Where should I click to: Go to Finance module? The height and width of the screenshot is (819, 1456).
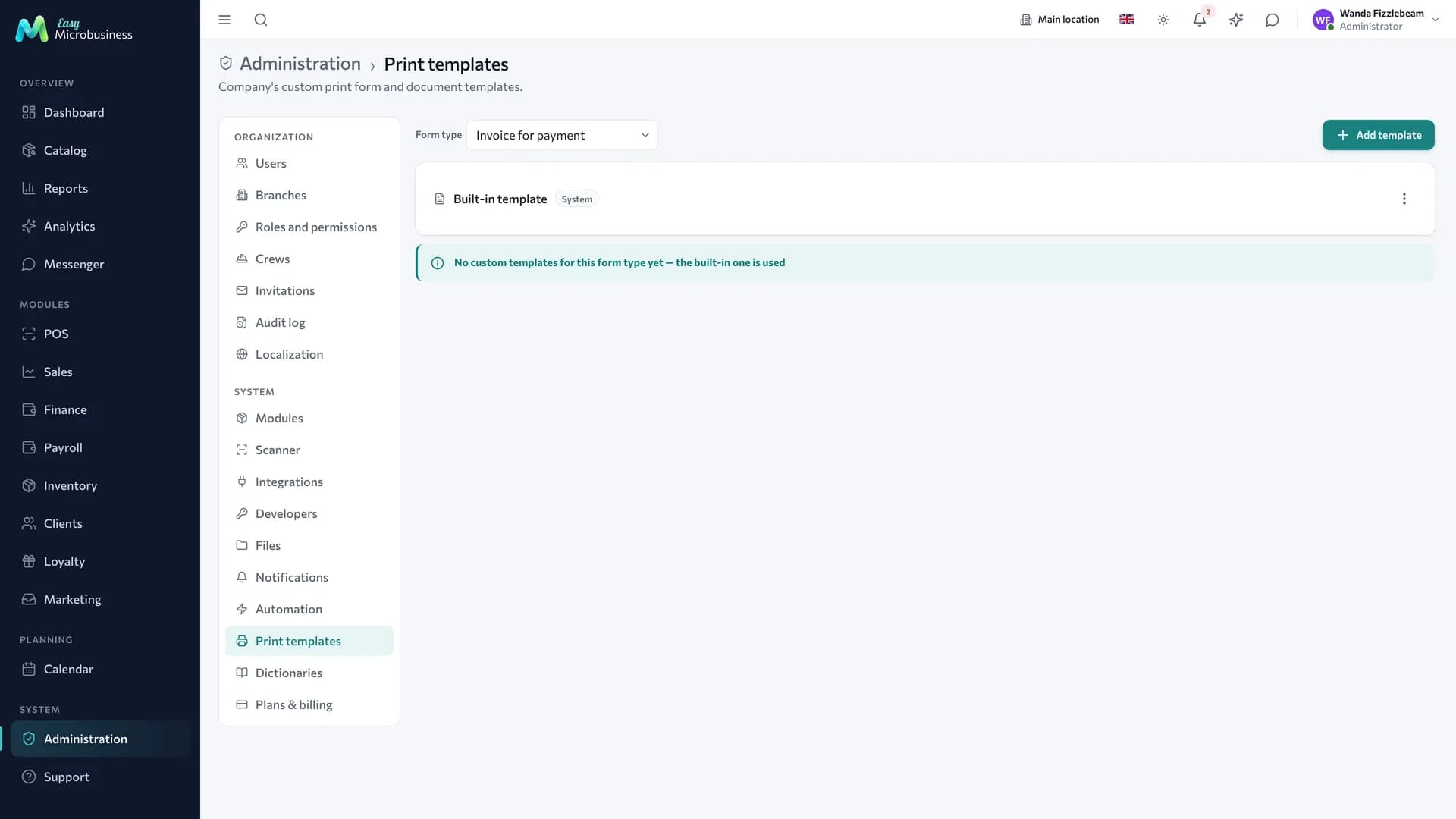click(x=100, y=409)
